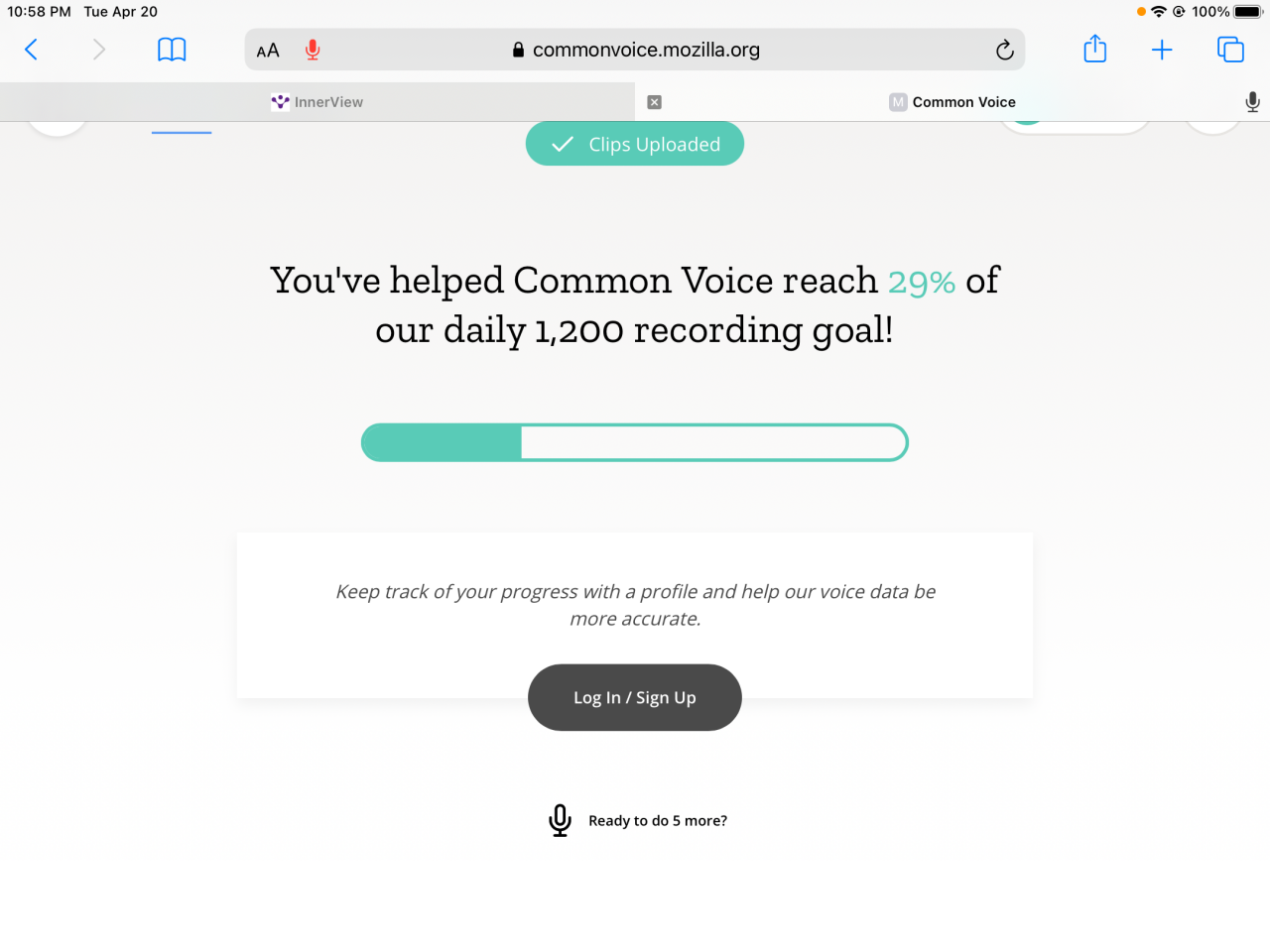The height and width of the screenshot is (952, 1270).
Task: Show all tabs overview icon
Action: 1230,50
